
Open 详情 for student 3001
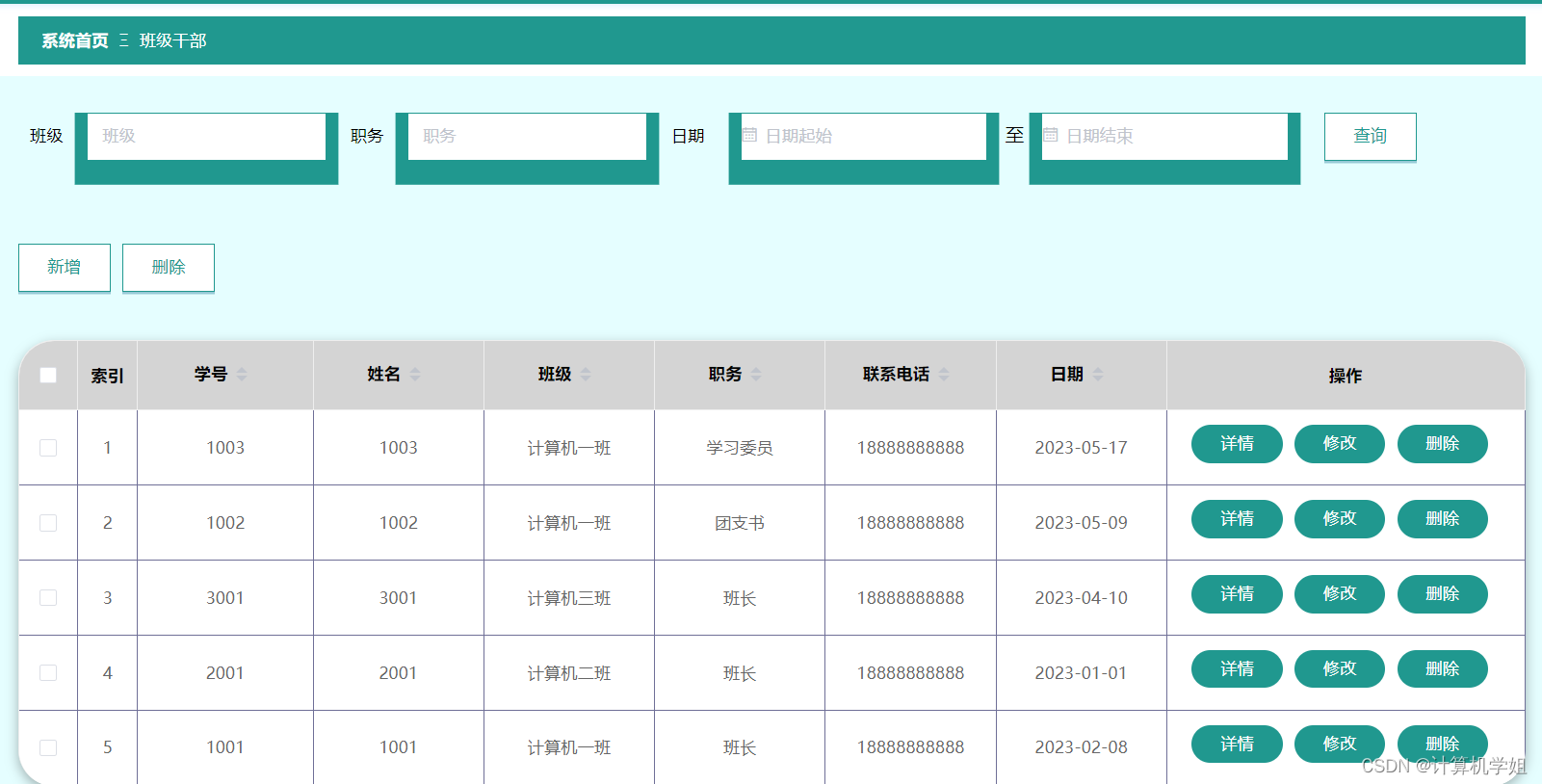pyautogui.click(x=1237, y=594)
